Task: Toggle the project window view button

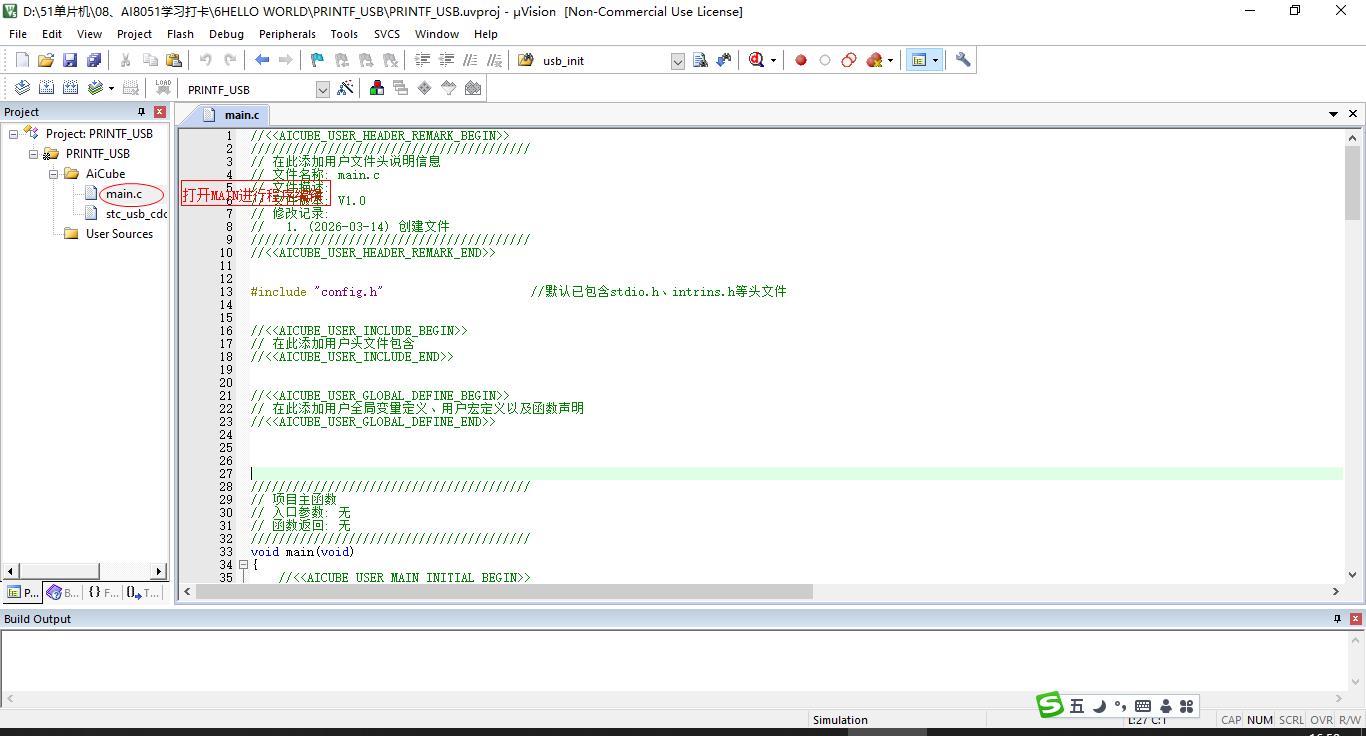Action: click(x=918, y=60)
